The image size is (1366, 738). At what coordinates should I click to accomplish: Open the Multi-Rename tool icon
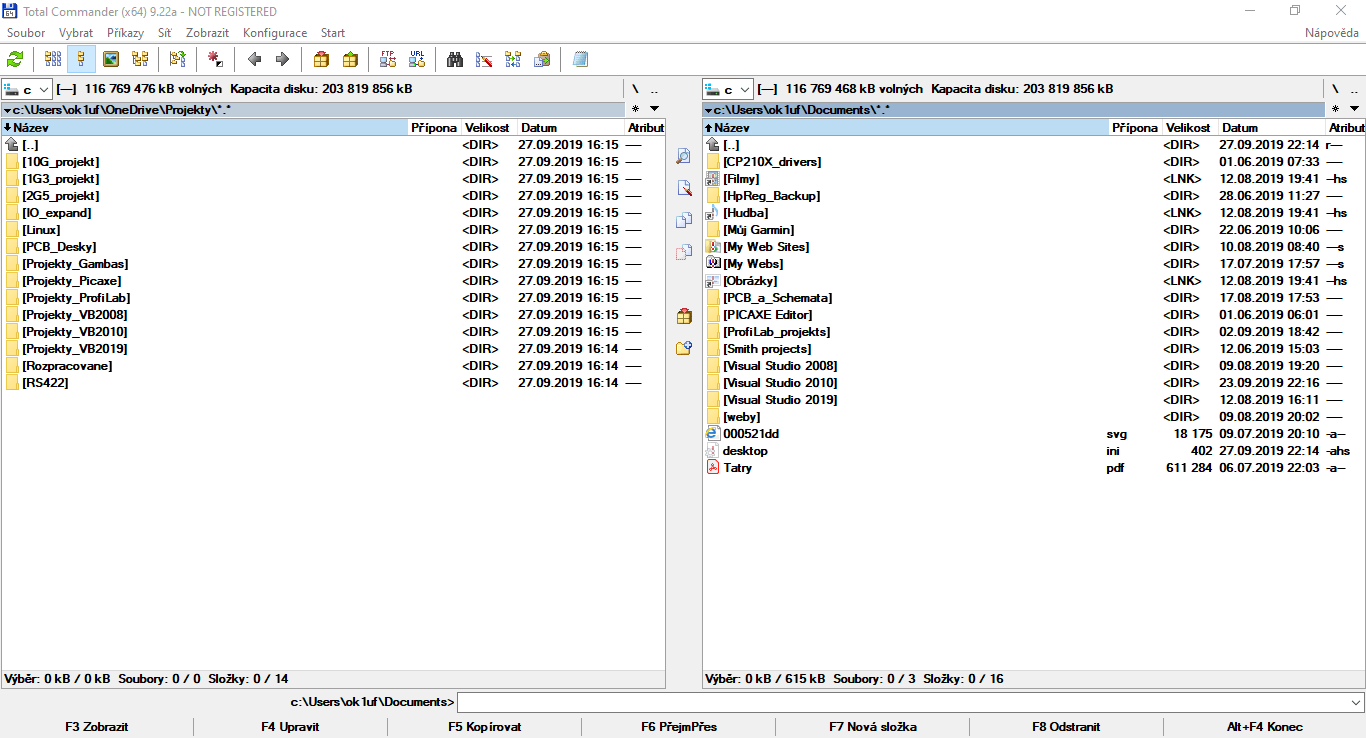click(484, 59)
